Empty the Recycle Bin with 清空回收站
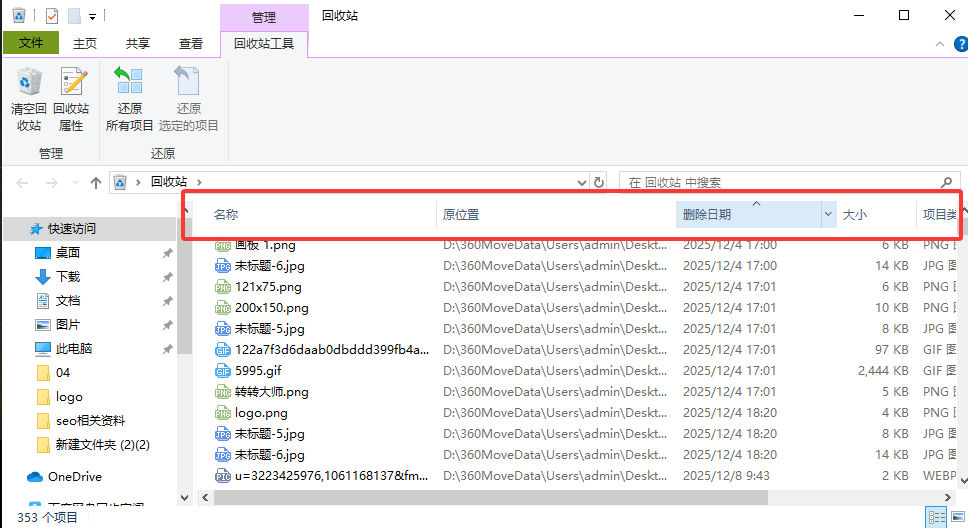The height and width of the screenshot is (528, 968). [x=28, y=99]
